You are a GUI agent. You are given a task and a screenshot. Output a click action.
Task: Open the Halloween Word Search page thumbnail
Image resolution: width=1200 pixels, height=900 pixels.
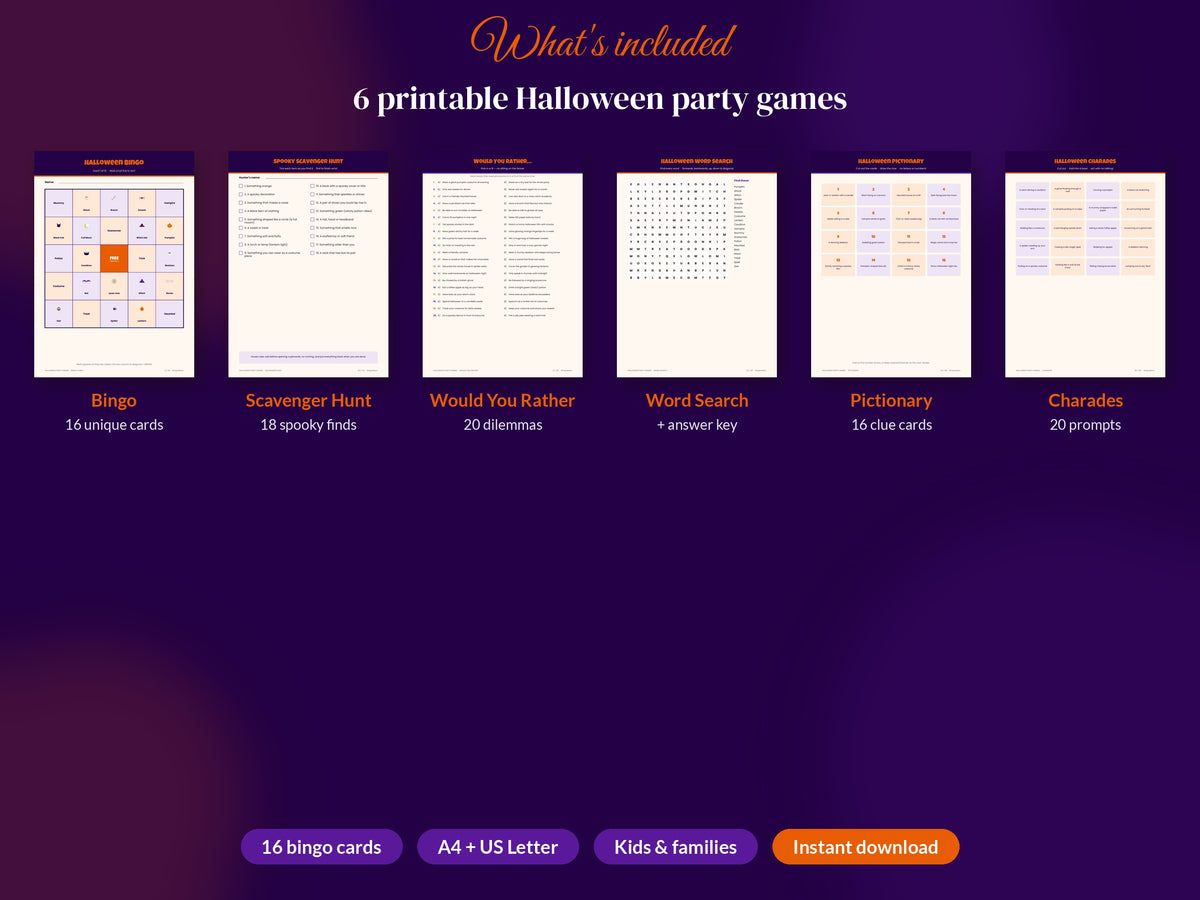point(697,264)
